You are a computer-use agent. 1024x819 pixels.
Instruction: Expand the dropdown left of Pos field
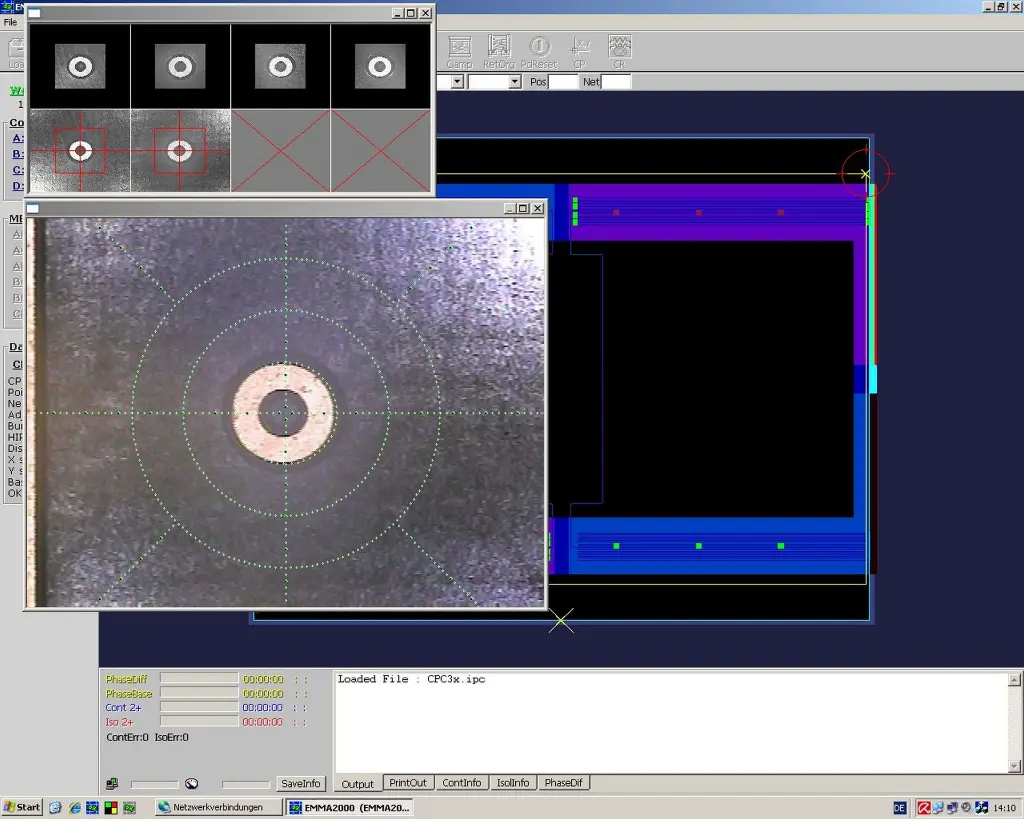[515, 82]
